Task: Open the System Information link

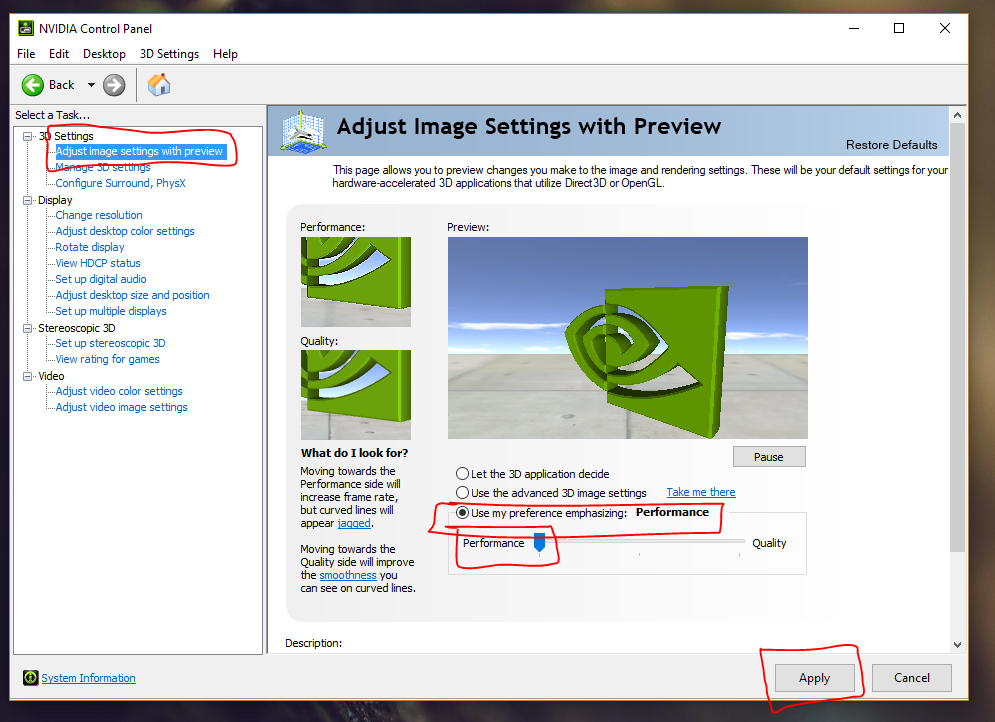Action: [x=88, y=678]
